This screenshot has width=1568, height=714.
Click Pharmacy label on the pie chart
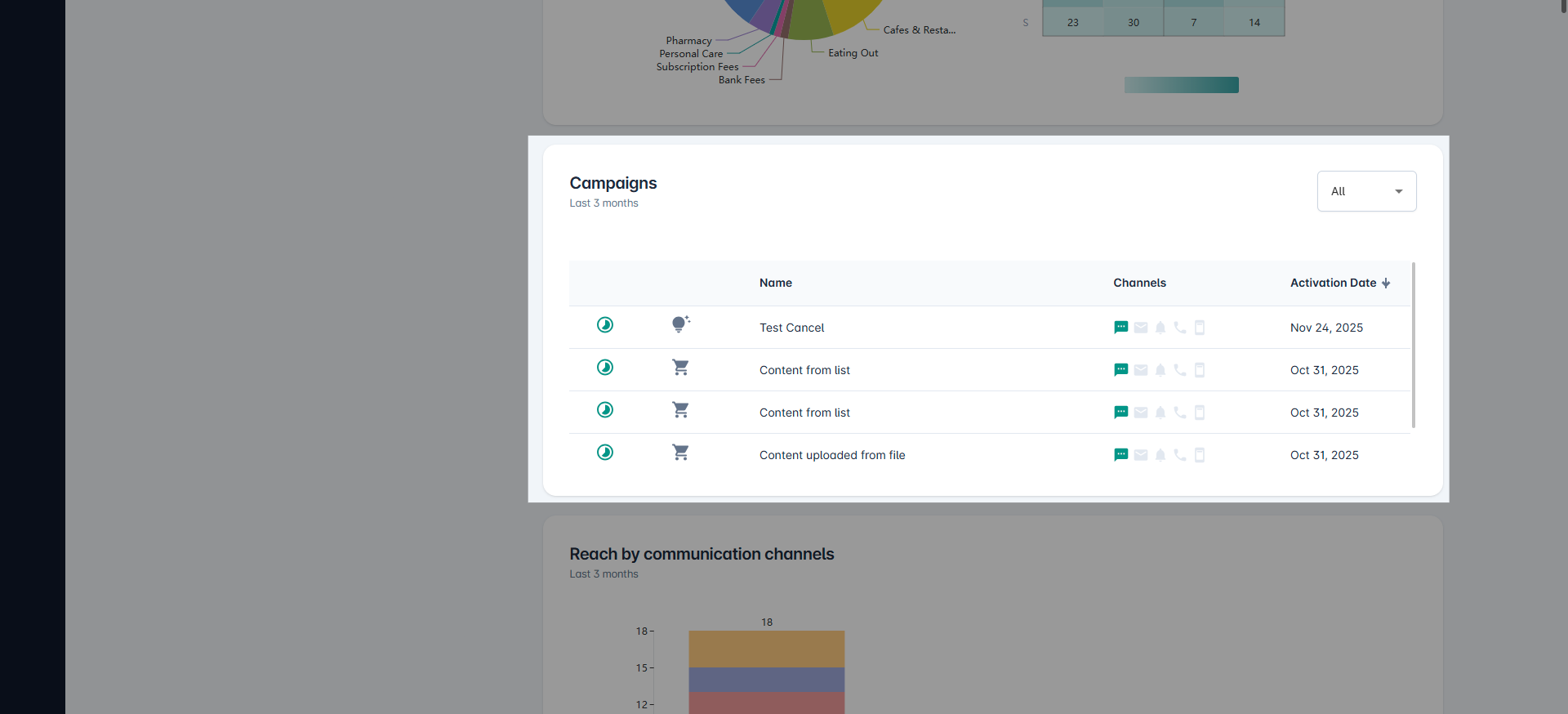(688, 41)
